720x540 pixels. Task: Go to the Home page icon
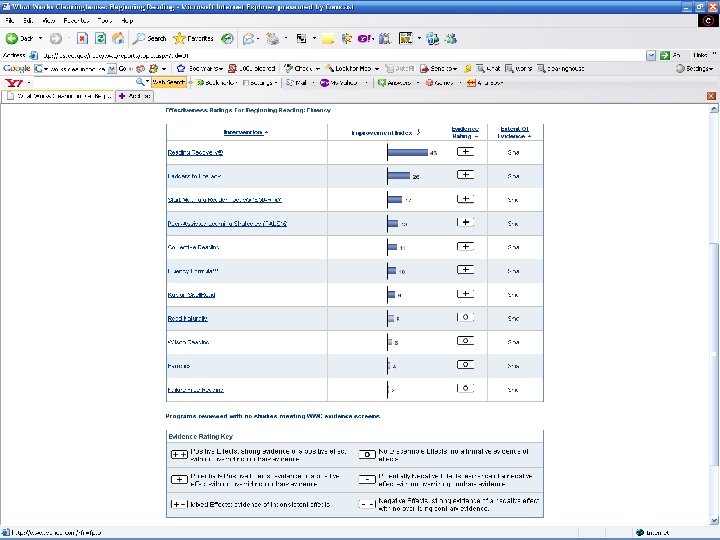118,39
